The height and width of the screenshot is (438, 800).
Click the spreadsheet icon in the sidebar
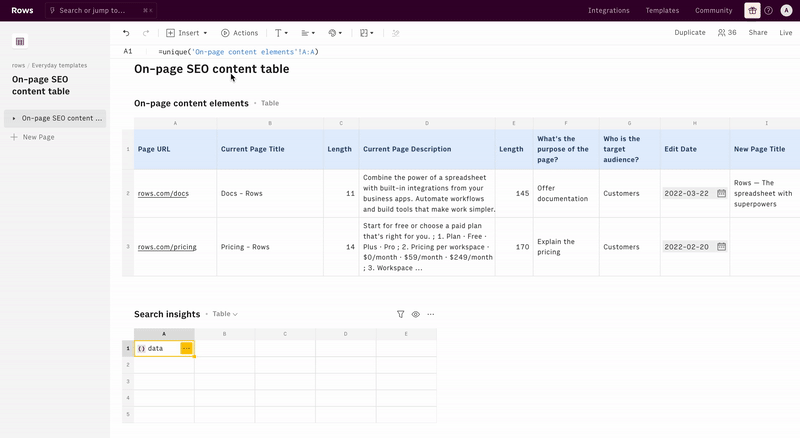pos(20,41)
